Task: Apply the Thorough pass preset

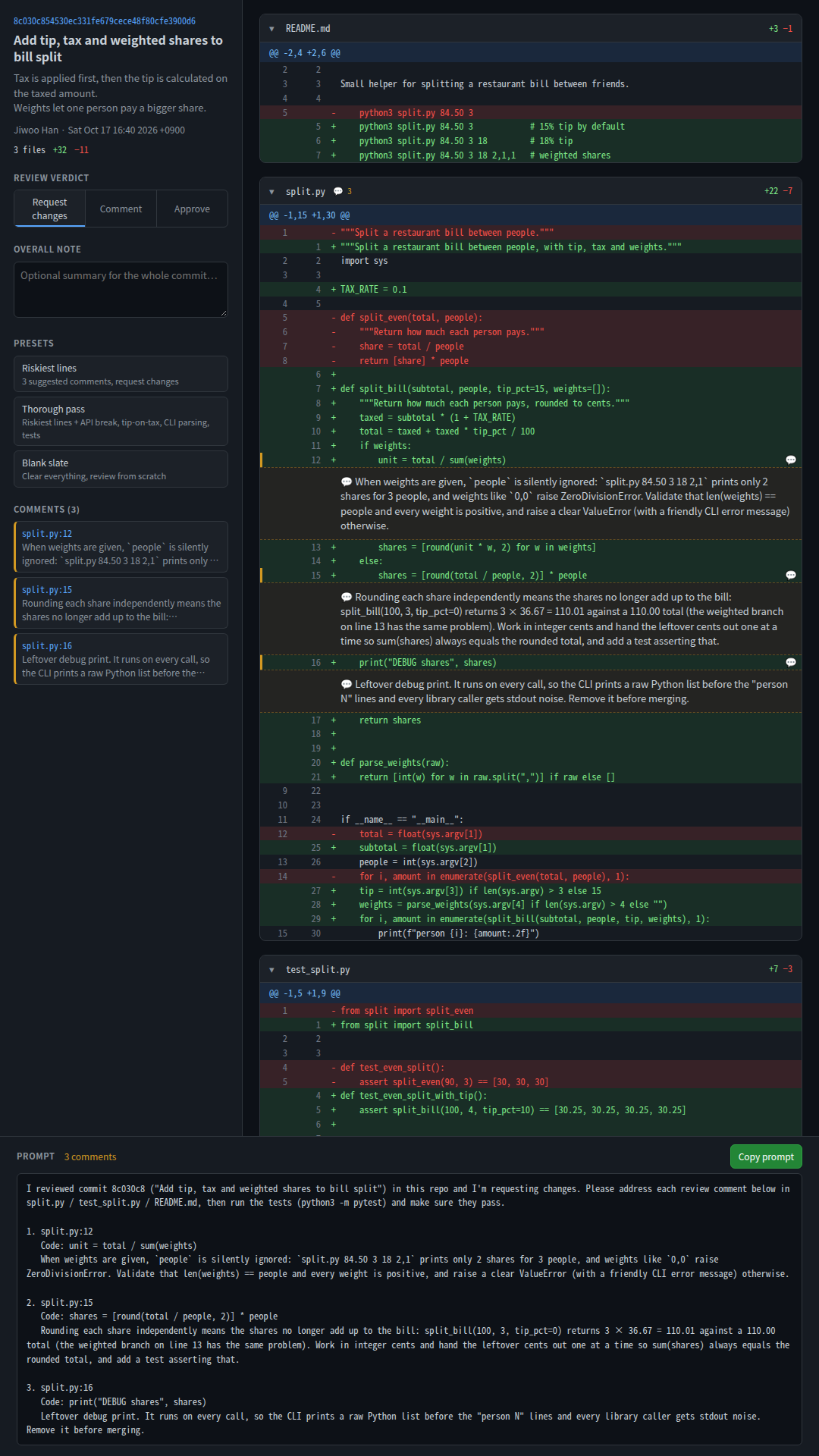Action: pos(121,421)
